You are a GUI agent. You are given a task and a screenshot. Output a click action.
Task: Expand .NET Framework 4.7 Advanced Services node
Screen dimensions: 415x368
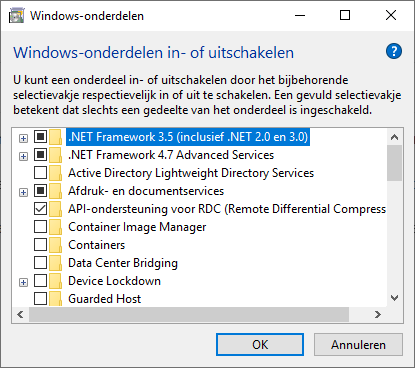[23, 156]
